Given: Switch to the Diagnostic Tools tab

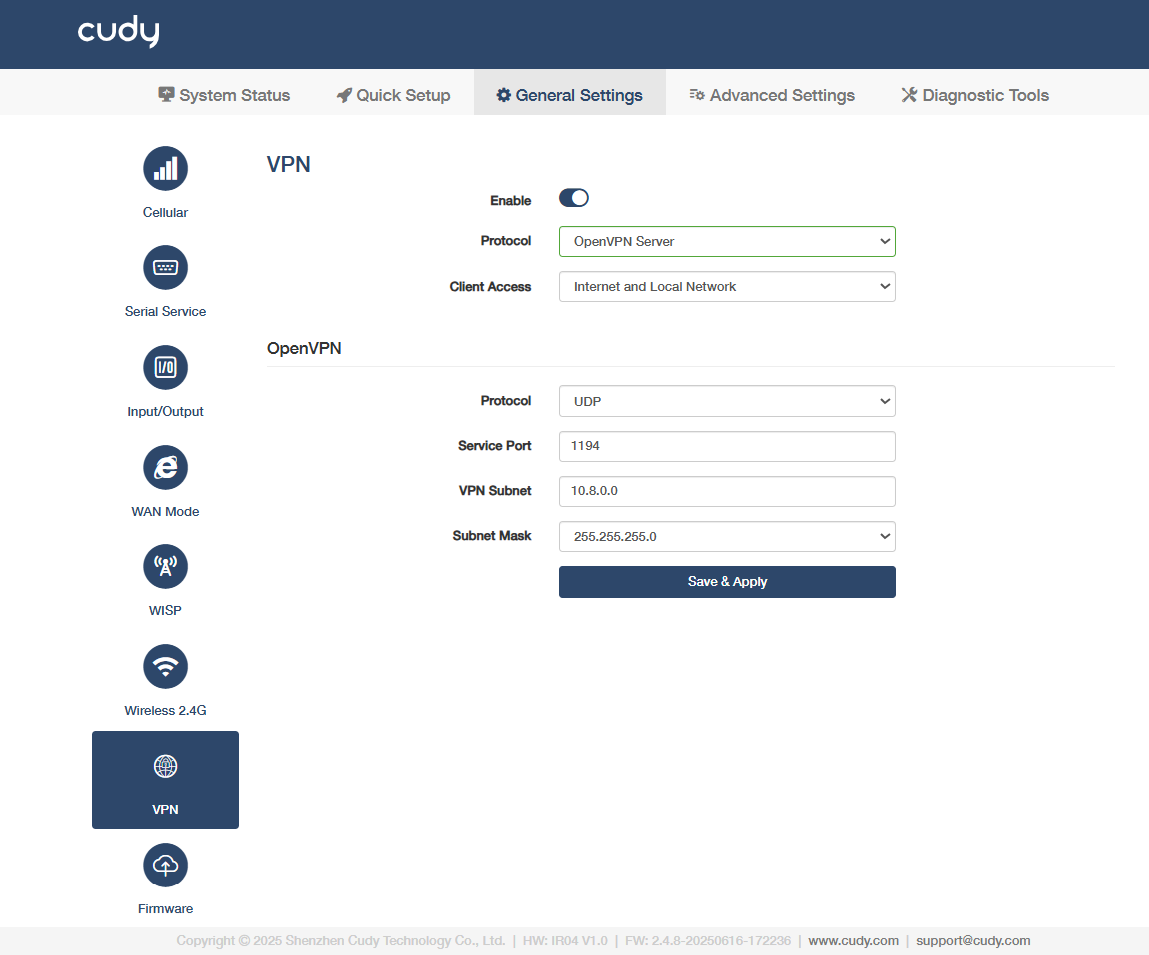Looking at the screenshot, I should (x=975, y=95).
